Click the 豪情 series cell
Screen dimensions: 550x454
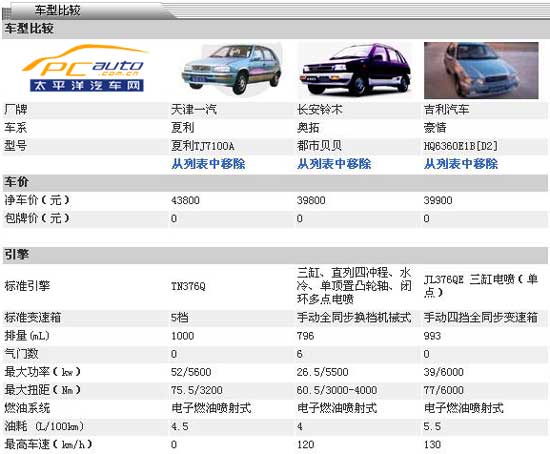click(x=435, y=128)
